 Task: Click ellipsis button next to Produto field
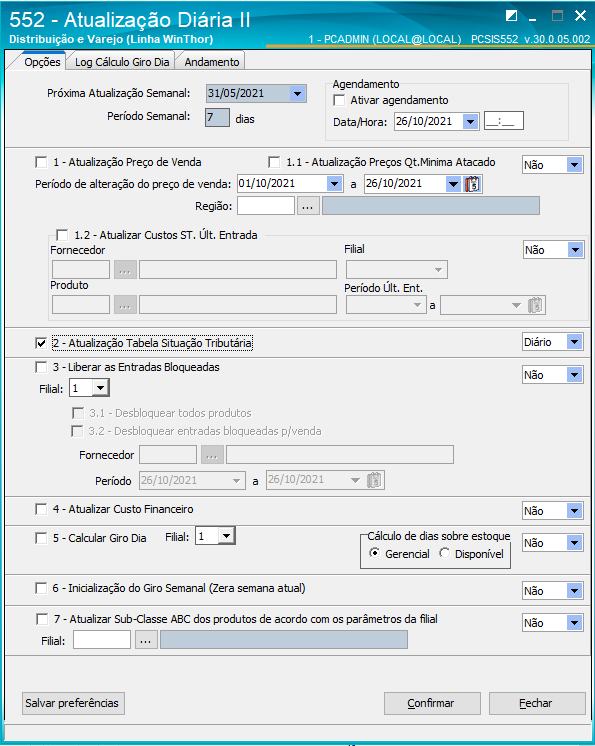(x=125, y=305)
